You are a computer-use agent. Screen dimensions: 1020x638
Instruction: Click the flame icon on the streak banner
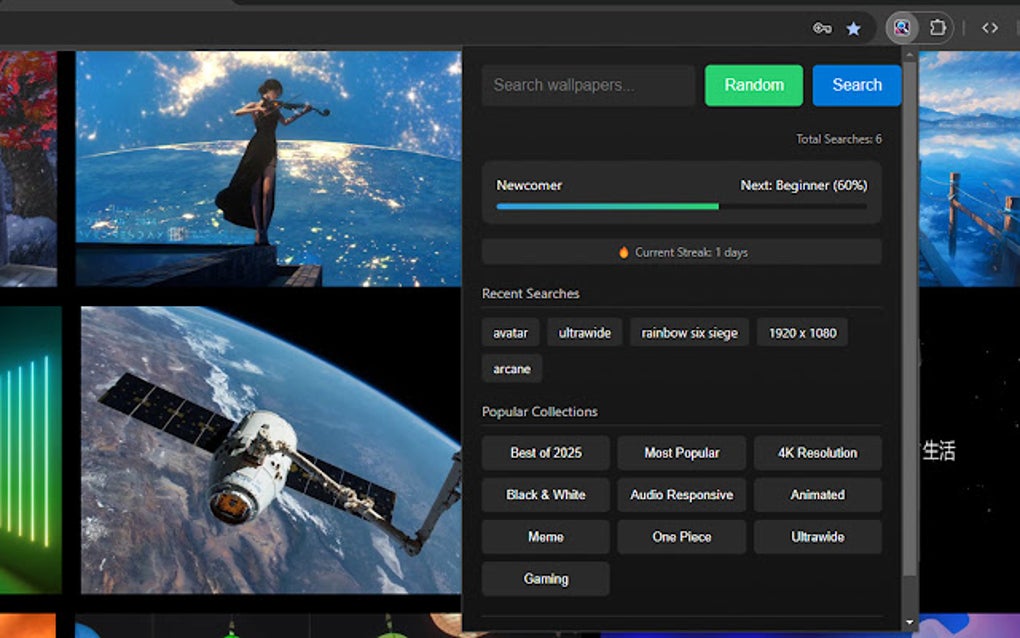pyautogui.click(x=624, y=252)
